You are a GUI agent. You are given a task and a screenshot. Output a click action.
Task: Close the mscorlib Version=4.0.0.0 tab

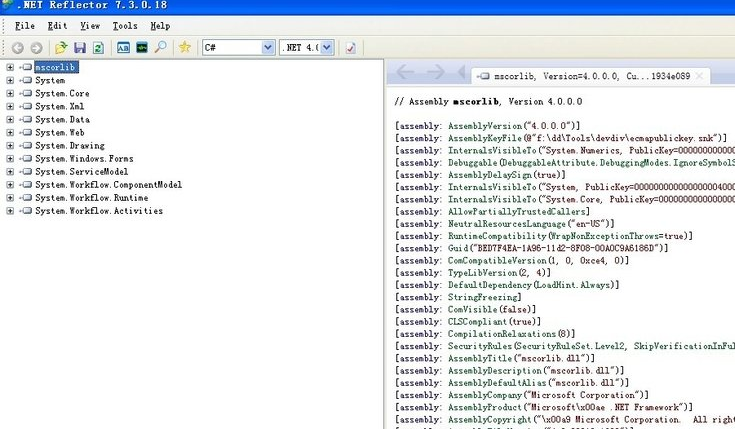click(697, 75)
